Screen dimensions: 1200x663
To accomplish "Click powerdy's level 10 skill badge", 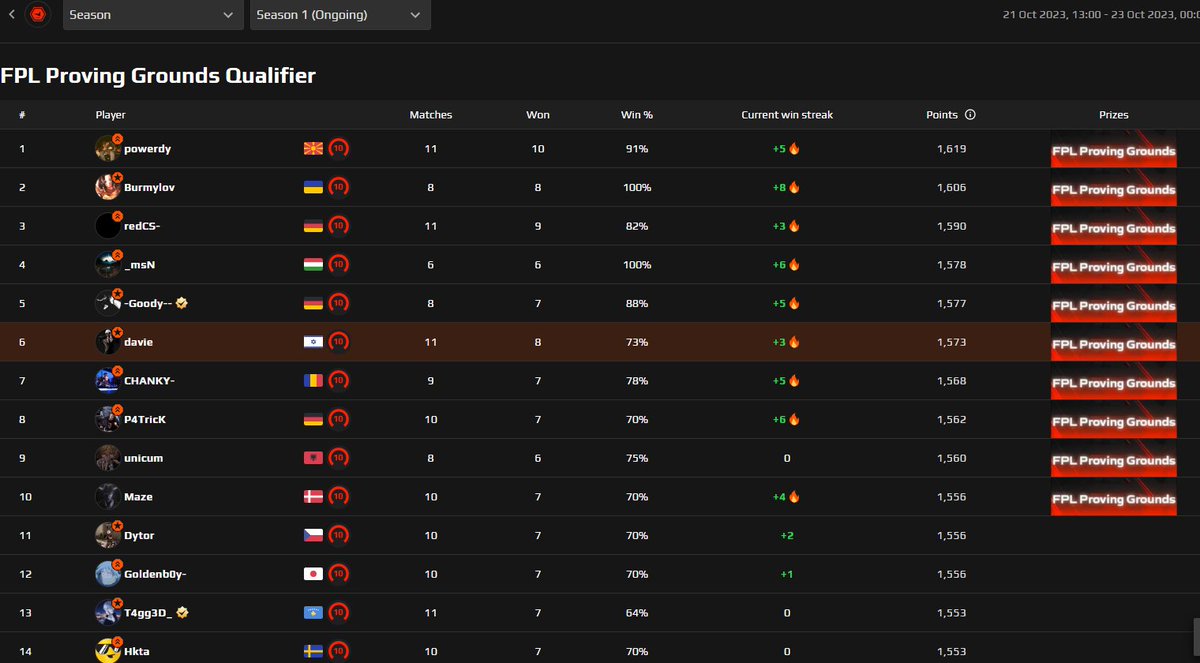I will [338, 149].
